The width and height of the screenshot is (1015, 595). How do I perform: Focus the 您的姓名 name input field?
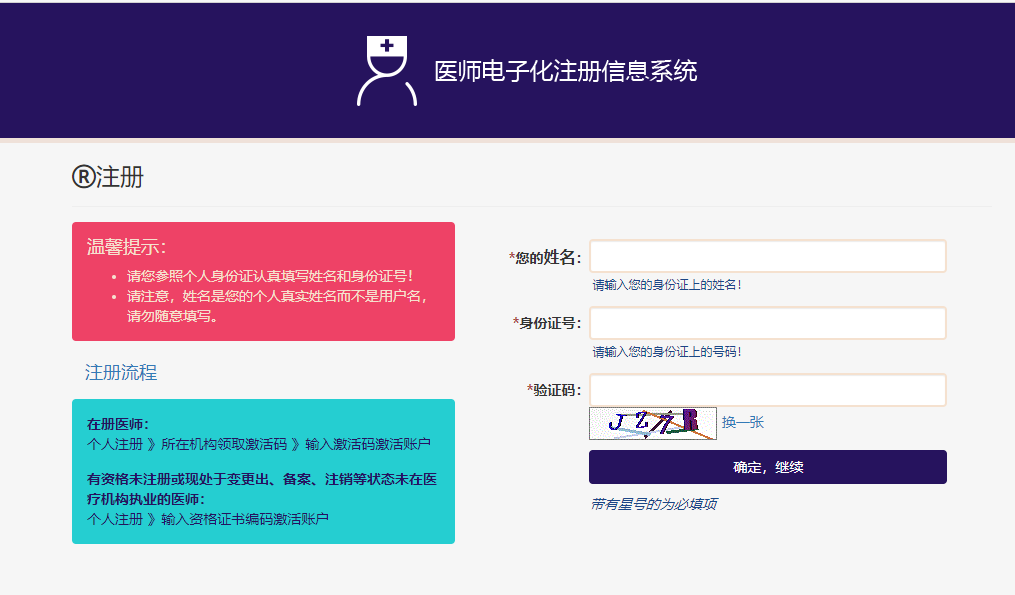click(x=767, y=257)
